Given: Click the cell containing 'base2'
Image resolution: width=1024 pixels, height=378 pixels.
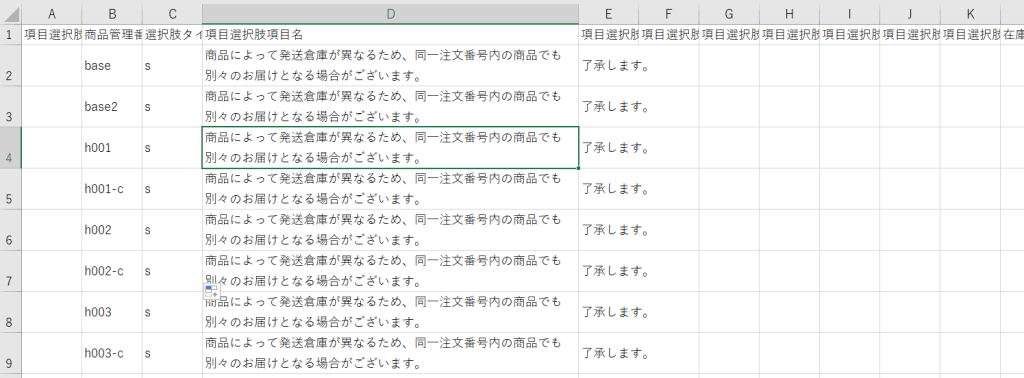Looking at the screenshot, I should (x=112, y=106).
